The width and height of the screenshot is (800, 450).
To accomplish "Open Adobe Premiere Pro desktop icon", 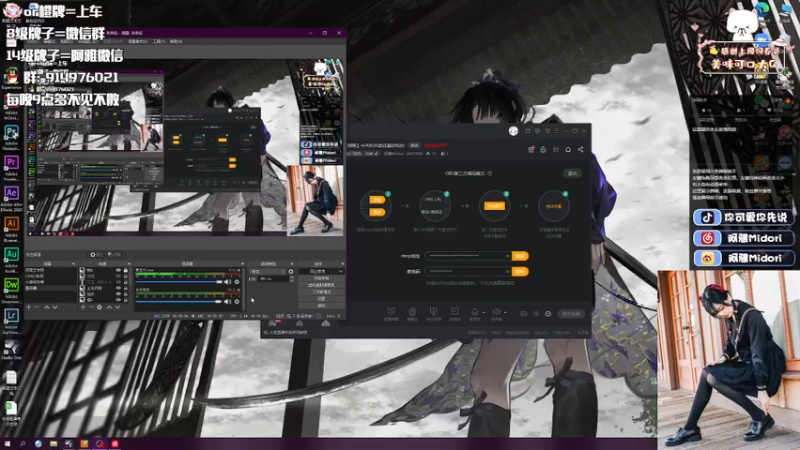I will pos(11,163).
